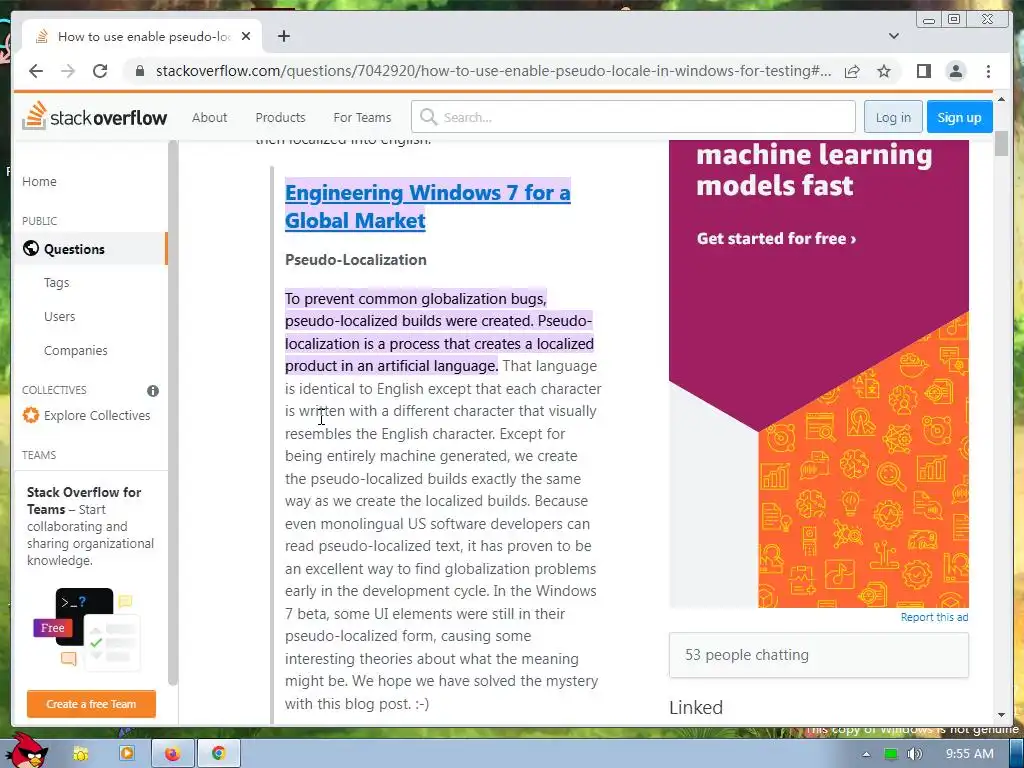Click the Teams illustration with Free badge
1024x768 pixels.
(88, 629)
